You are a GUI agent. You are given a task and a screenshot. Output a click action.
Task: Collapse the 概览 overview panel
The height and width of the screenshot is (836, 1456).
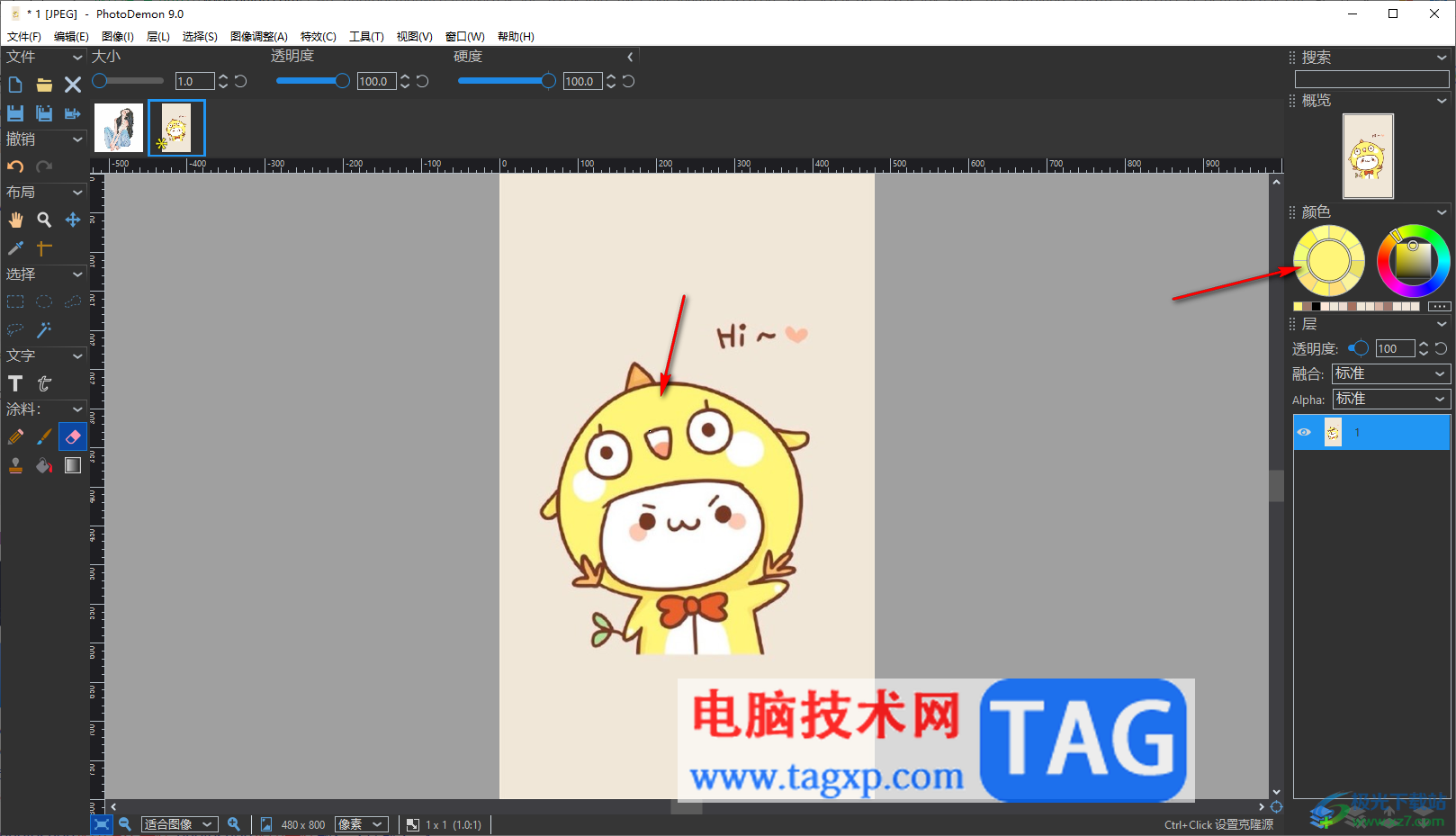(x=1442, y=101)
